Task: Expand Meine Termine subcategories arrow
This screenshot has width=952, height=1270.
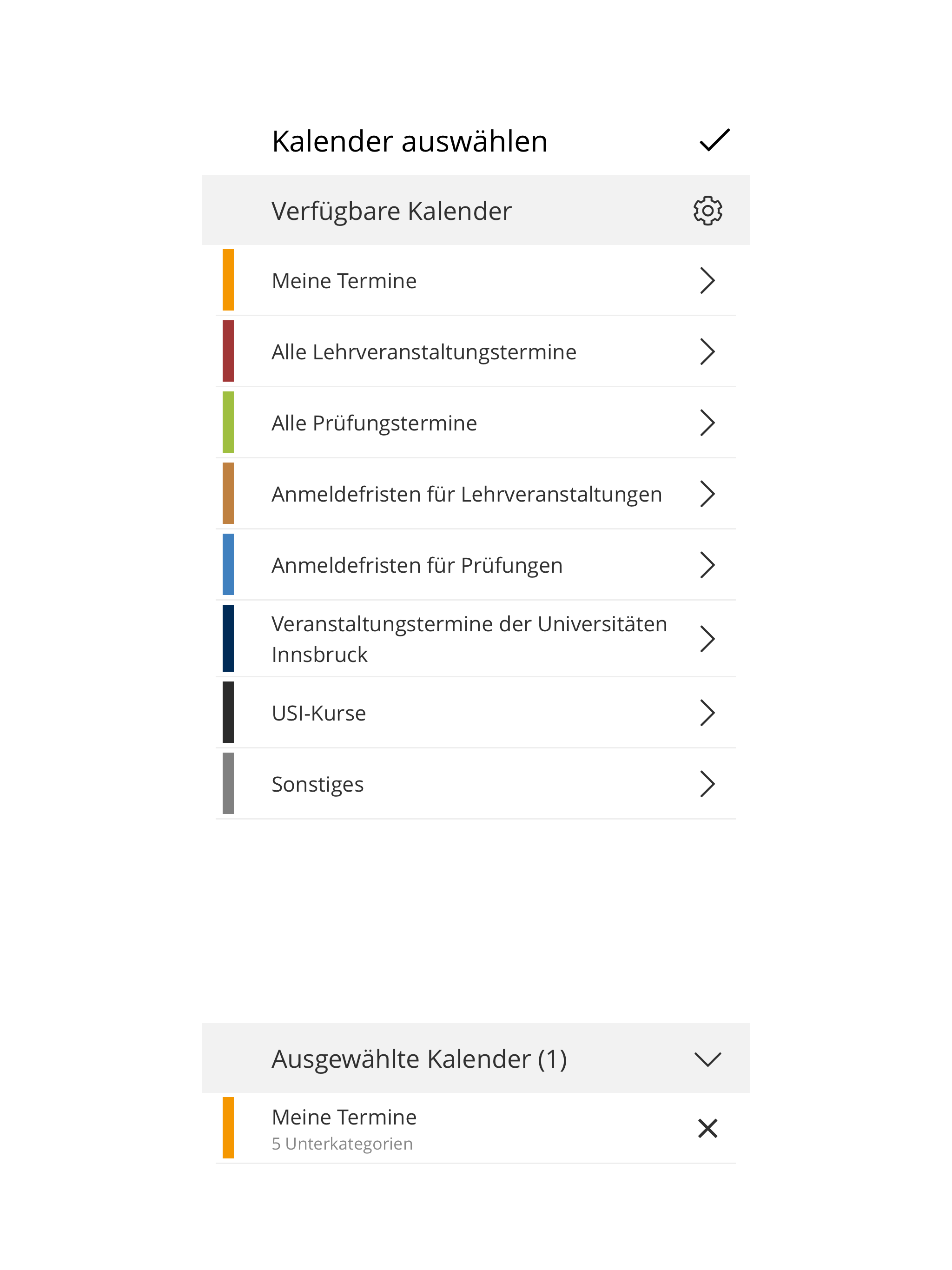Action: click(x=707, y=281)
